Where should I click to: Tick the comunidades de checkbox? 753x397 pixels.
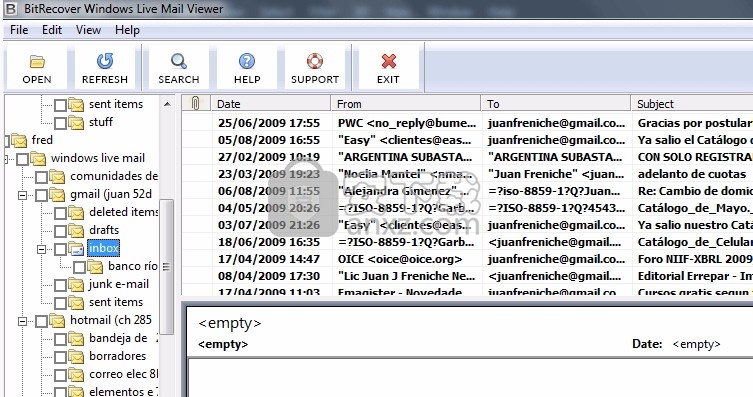41,177
